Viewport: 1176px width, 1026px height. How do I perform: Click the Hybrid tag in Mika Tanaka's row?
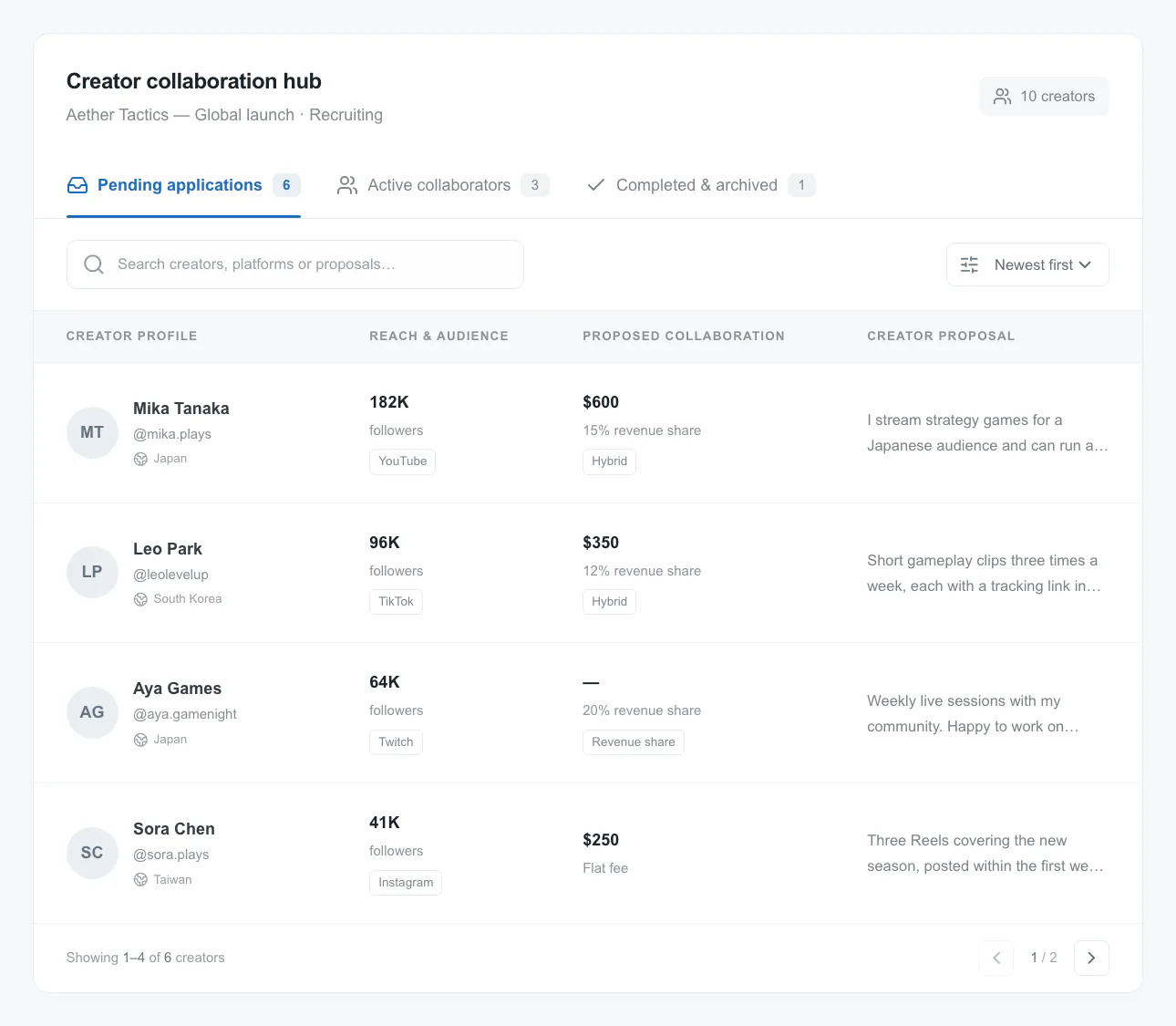coord(609,461)
